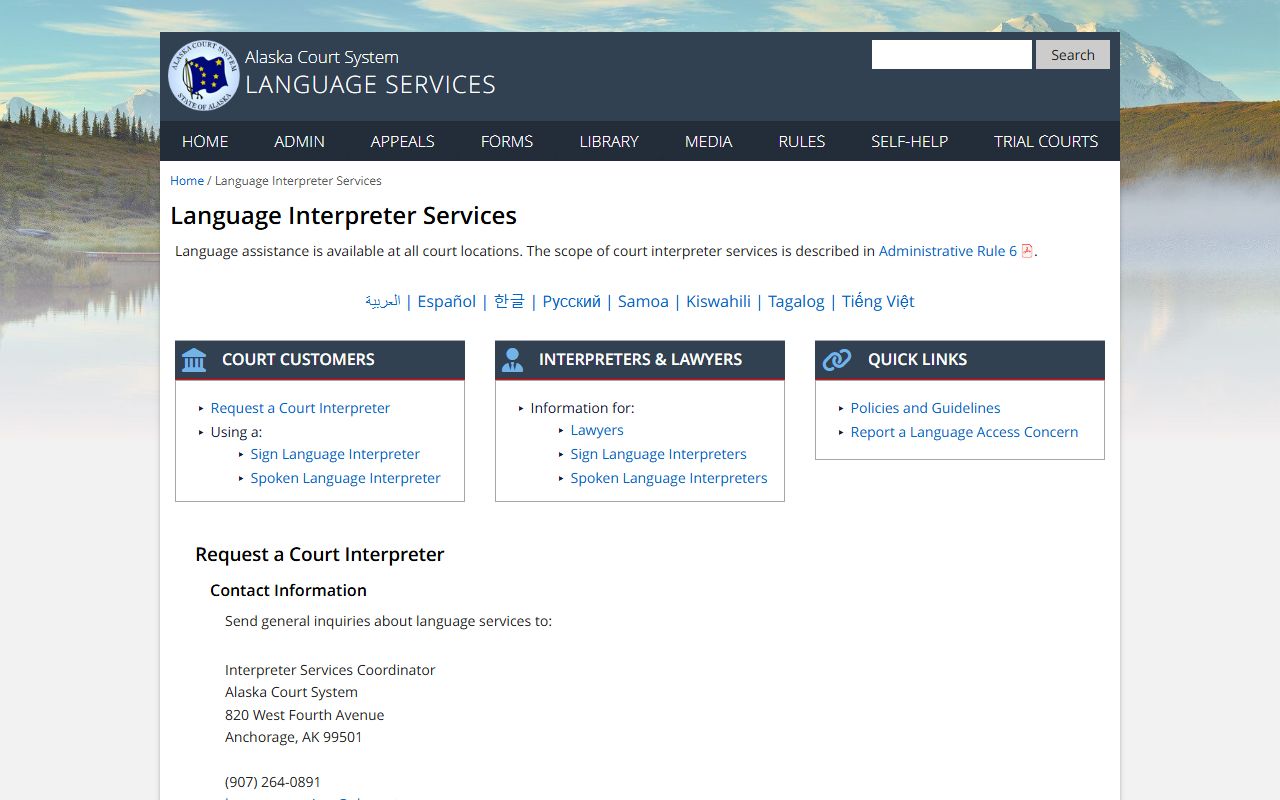Open the LIBRARY navigation item
This screenshot has width=1280, height=800.
[x=609, y=141]
